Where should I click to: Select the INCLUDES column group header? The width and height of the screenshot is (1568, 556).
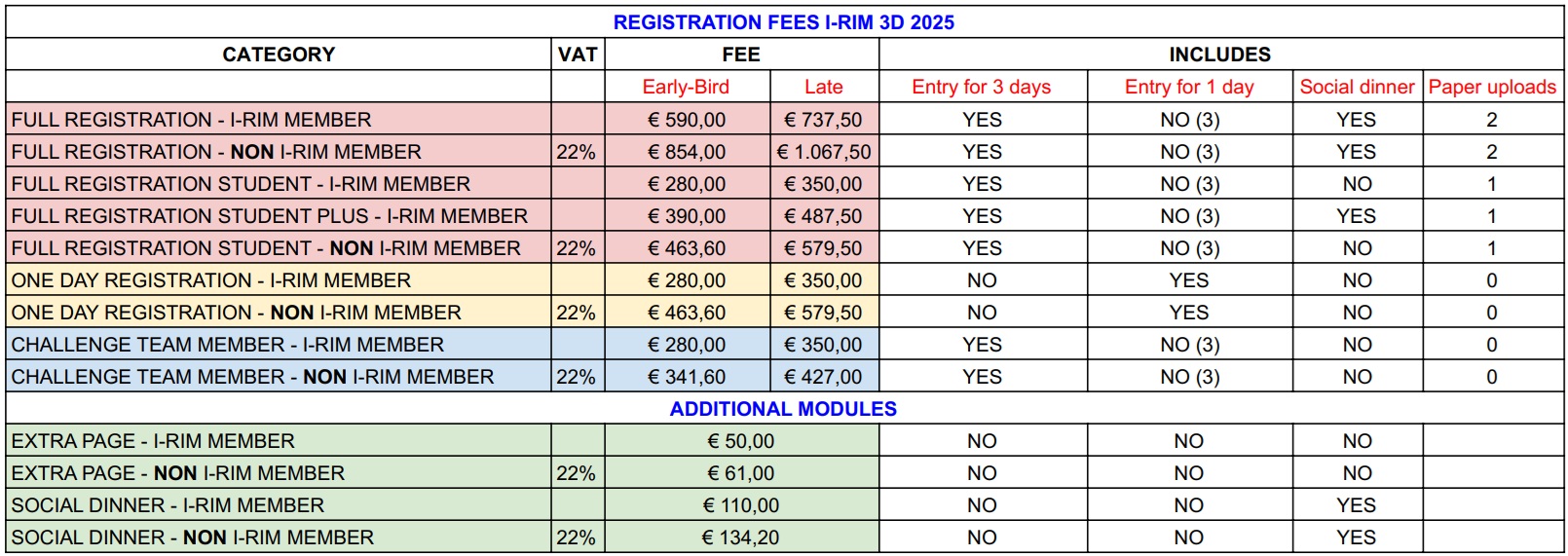click(x=1219, y=55)
